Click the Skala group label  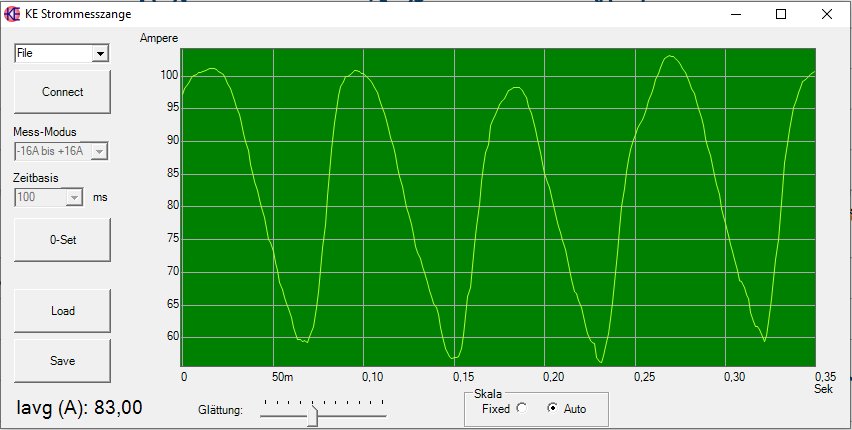(x=488, y=394)
